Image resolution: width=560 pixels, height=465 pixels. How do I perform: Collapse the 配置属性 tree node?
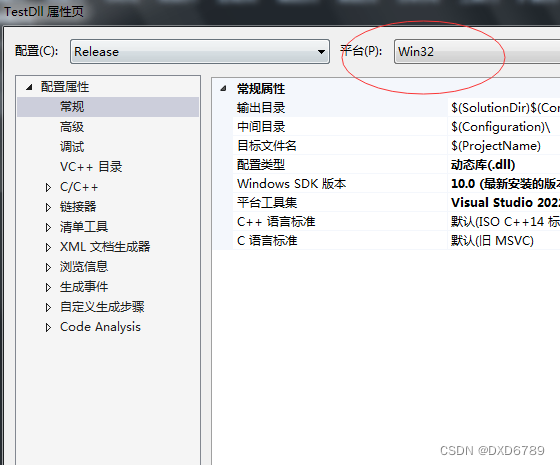tap(29, 87)
